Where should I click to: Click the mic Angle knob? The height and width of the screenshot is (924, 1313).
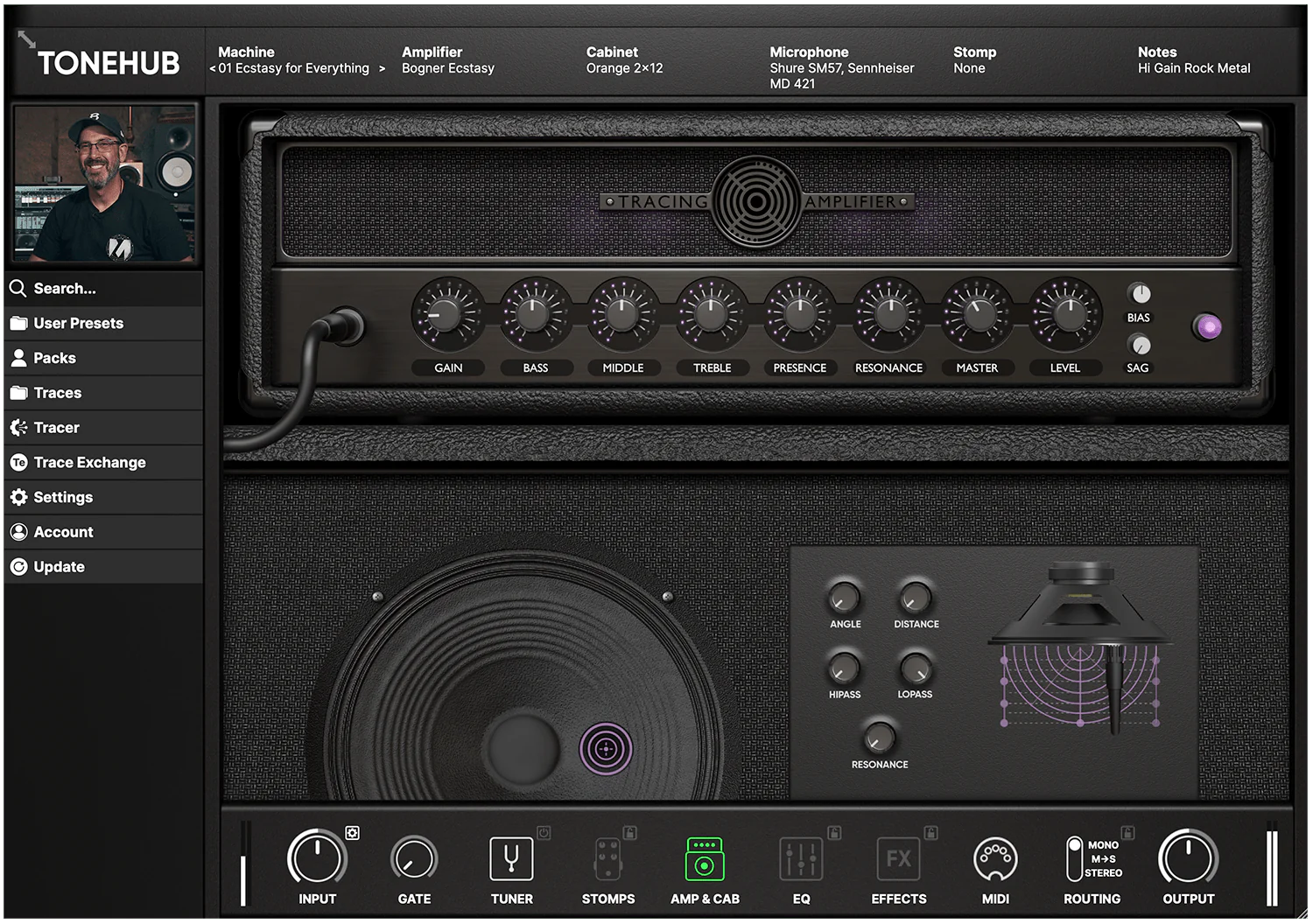[844, 598]
